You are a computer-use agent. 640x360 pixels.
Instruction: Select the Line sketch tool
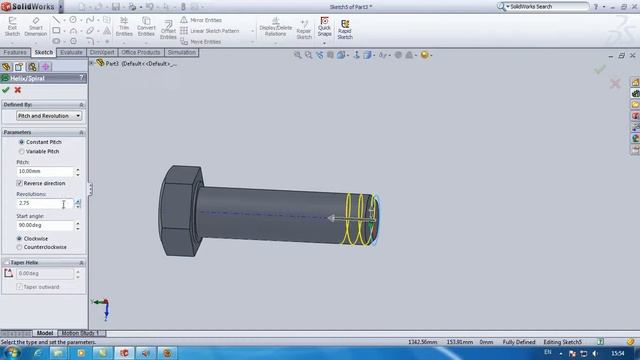[56, 20]
